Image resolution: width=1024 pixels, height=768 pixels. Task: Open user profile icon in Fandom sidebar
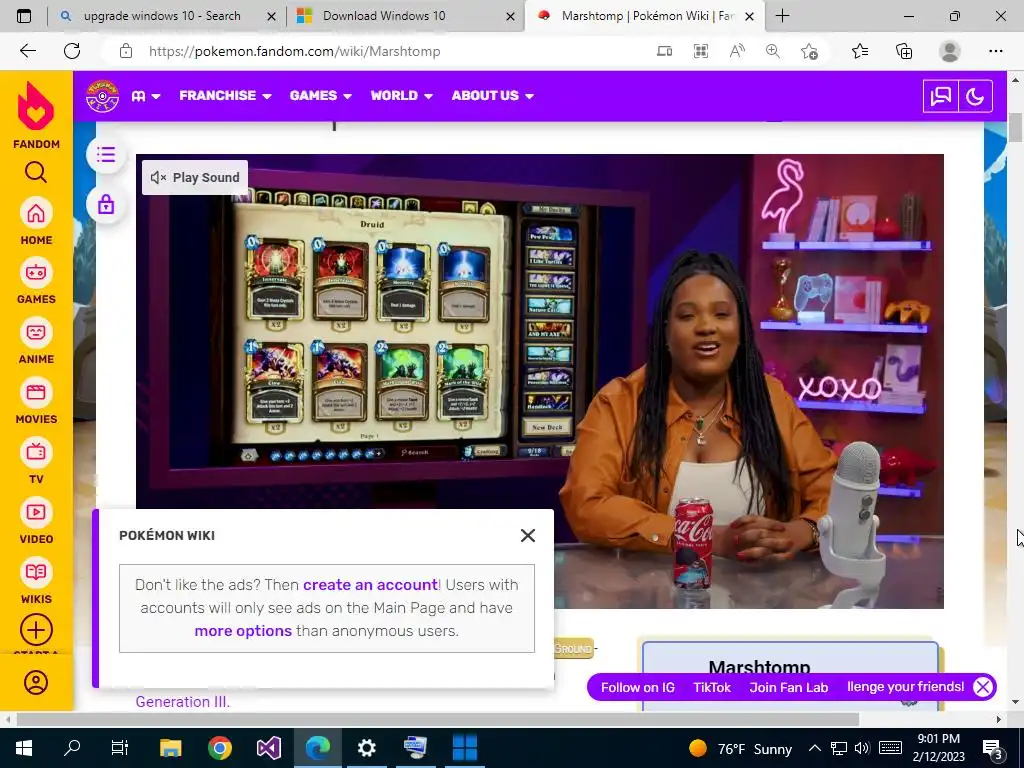(x=36, y=682)
